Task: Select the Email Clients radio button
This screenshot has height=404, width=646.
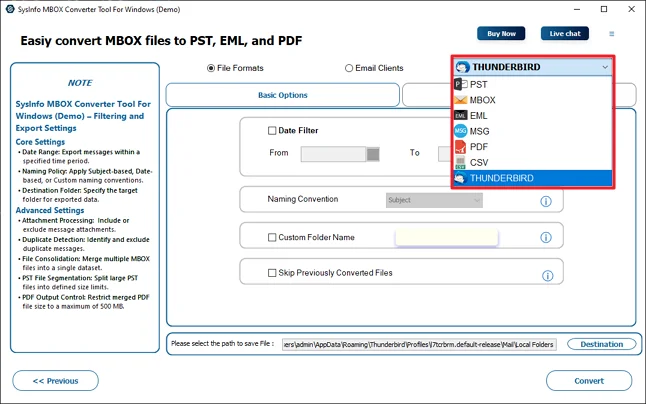Action: pos(349,68)
